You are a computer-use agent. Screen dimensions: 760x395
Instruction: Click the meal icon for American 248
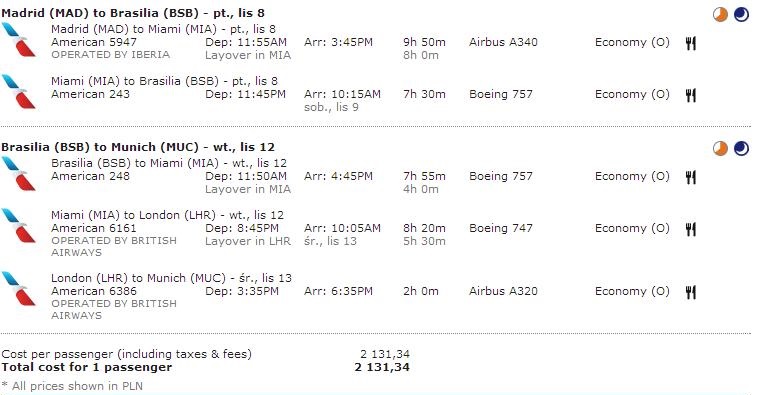(691, 177)
